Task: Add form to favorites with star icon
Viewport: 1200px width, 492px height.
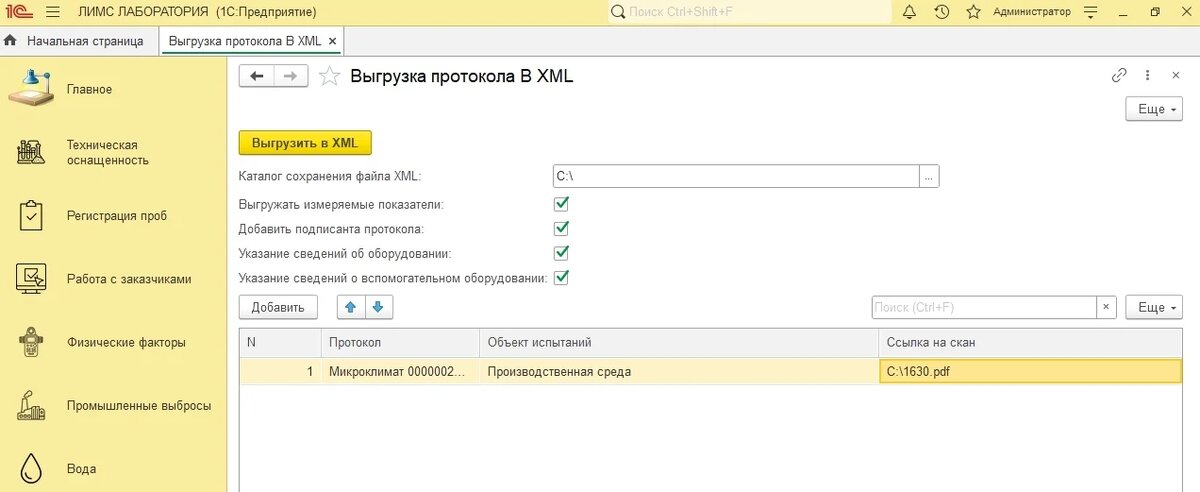Action: [x=328, y=76]
